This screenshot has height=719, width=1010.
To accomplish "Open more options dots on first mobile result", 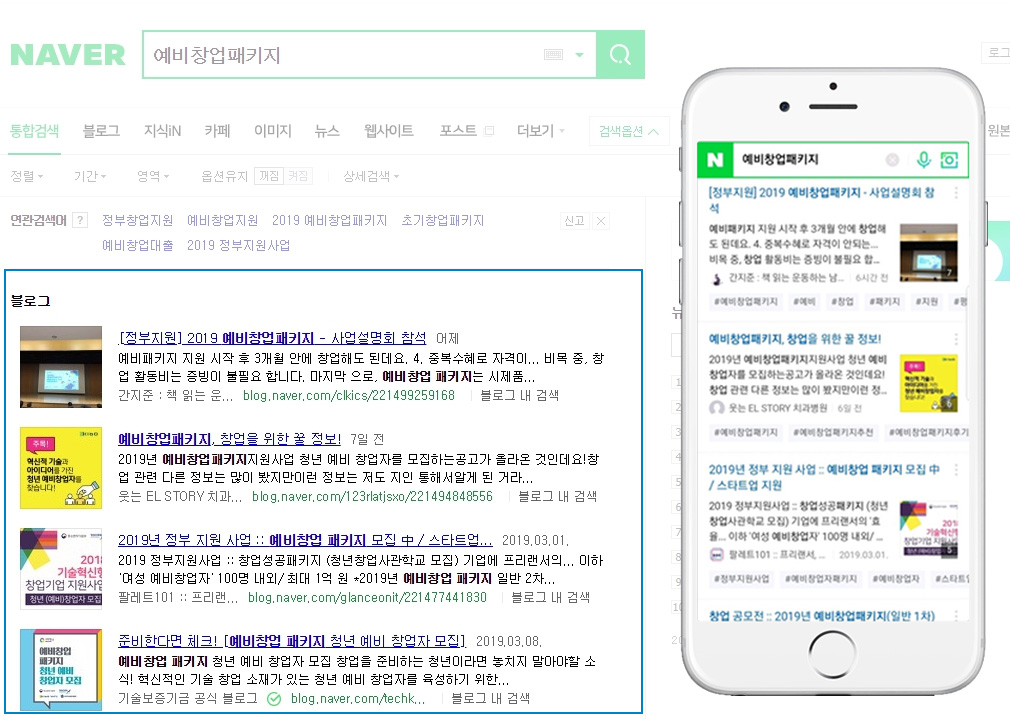I will pos(956,193).
